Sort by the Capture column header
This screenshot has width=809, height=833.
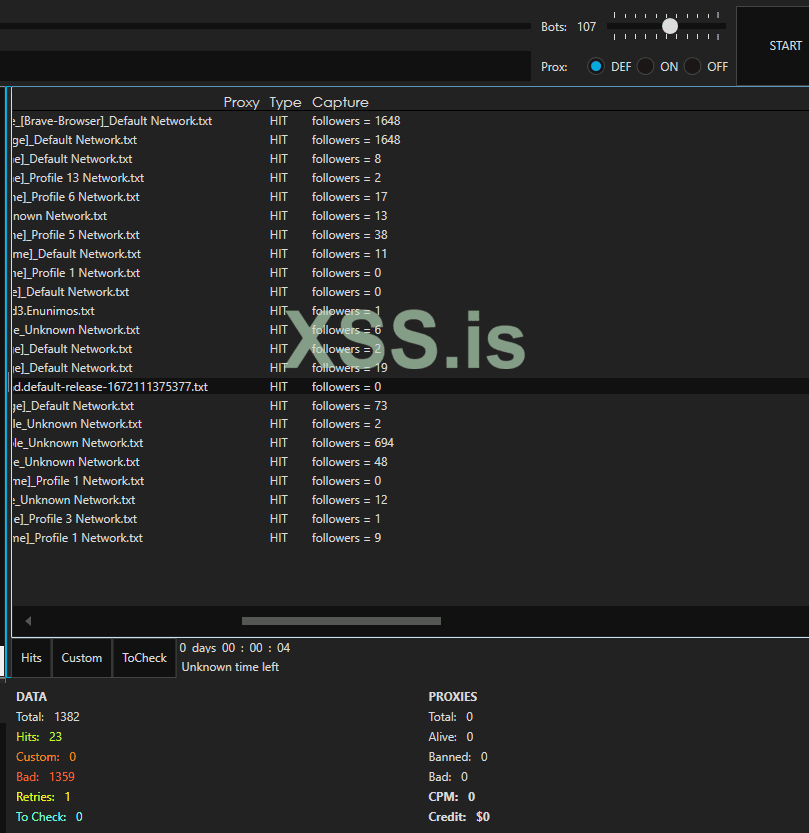point(339,101)
